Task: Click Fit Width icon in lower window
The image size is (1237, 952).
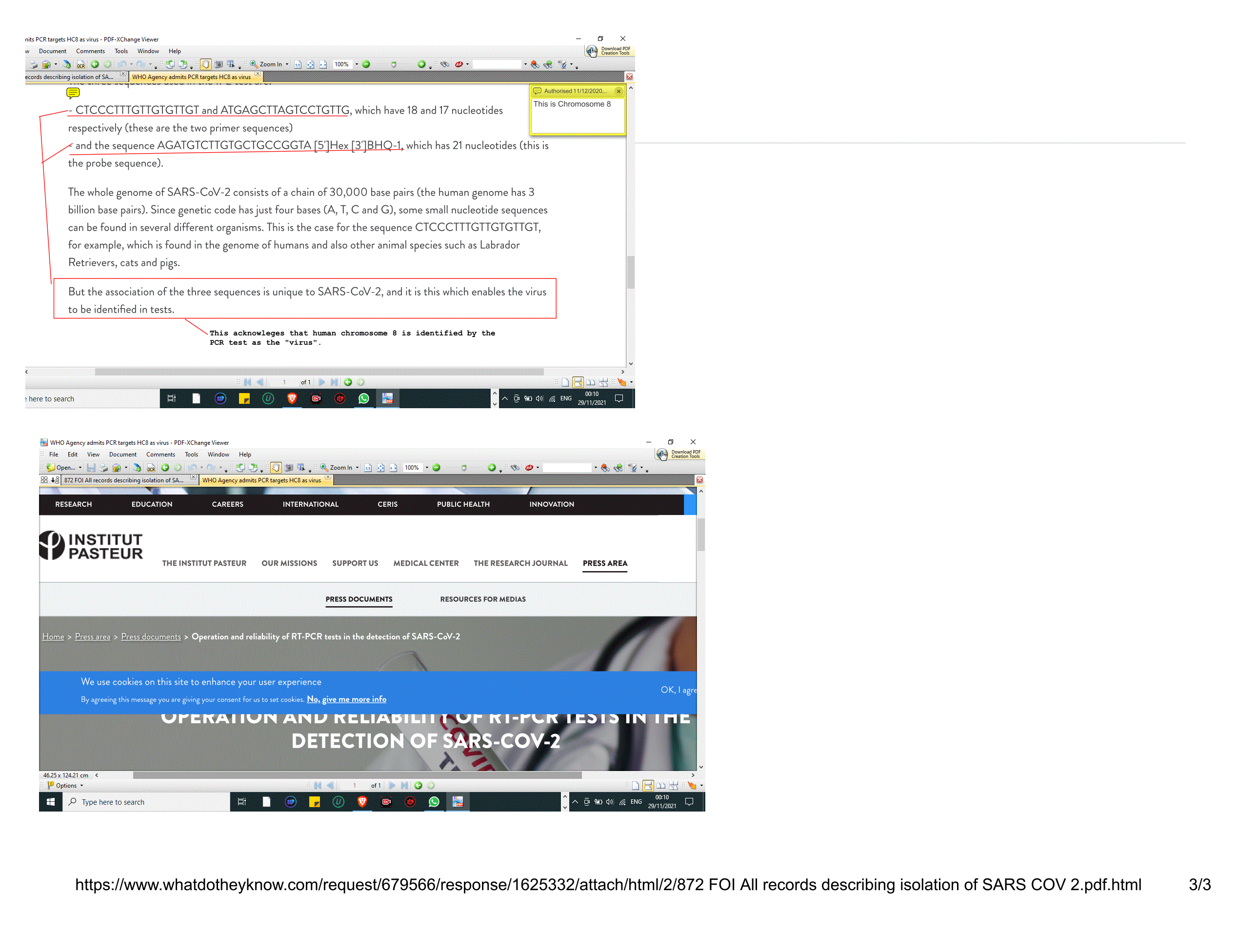Action: (x=393, y=468)
